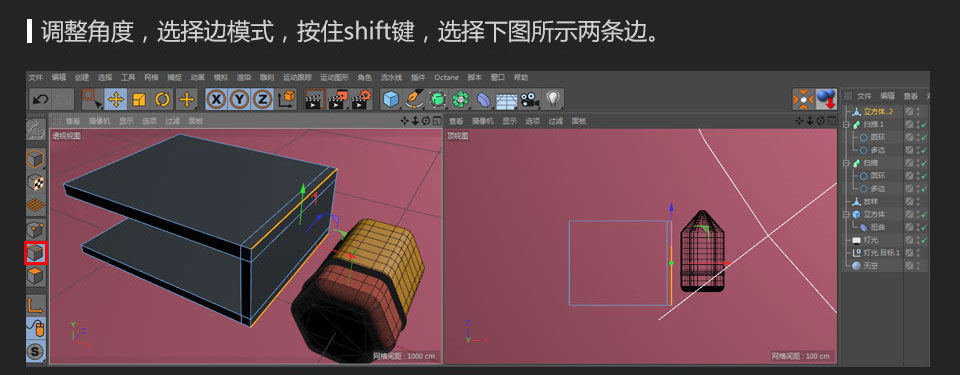Open the 帮助 menu

click(520, 78)
